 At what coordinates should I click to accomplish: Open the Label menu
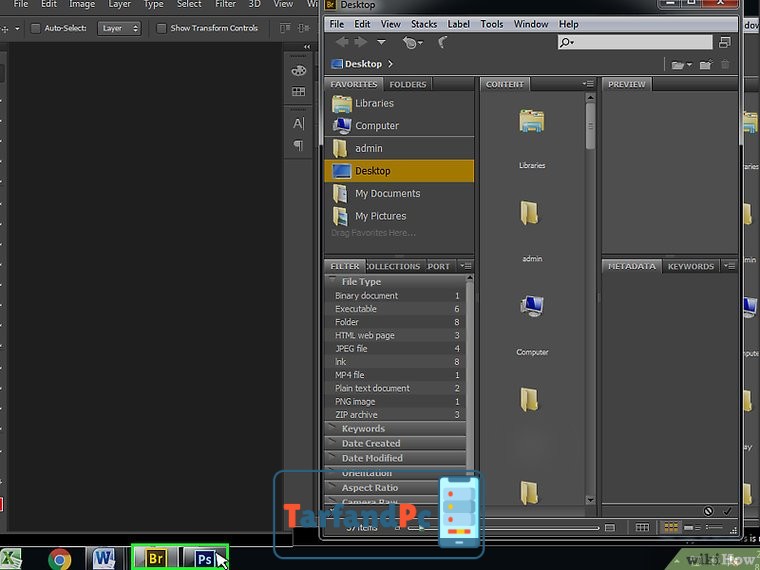point(459,24)
